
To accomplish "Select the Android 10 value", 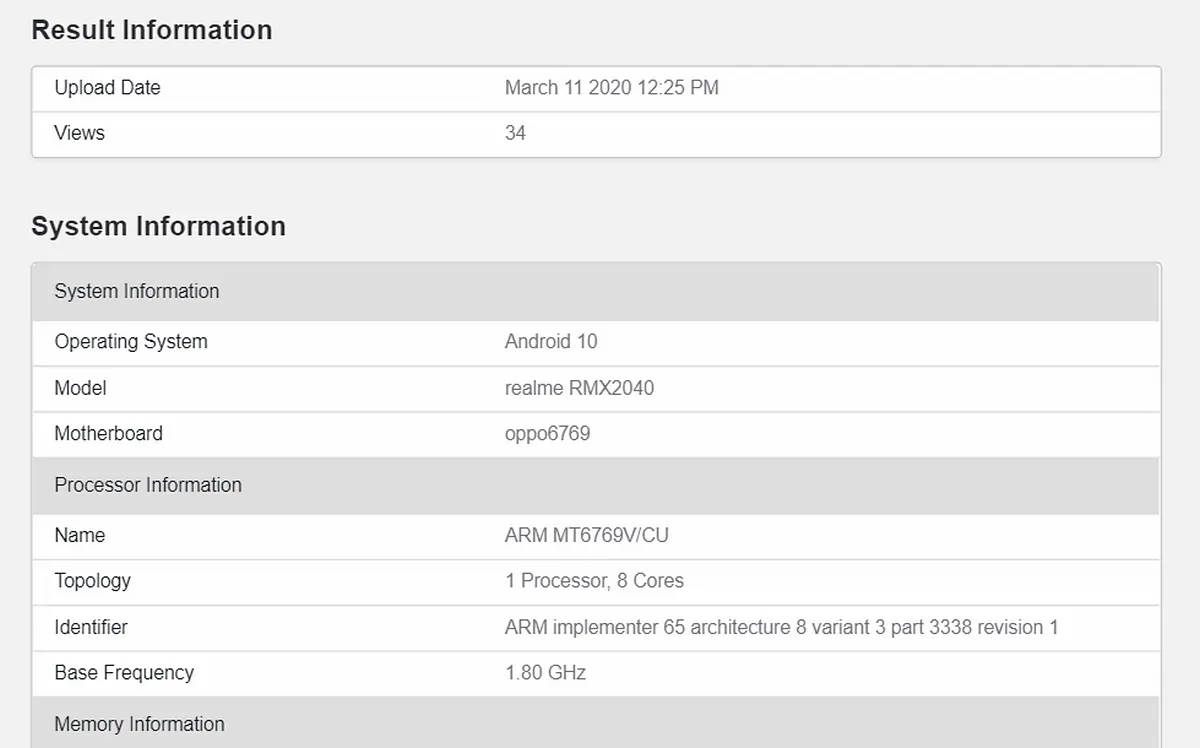I will pyautogui.click(x=550, y=342).
